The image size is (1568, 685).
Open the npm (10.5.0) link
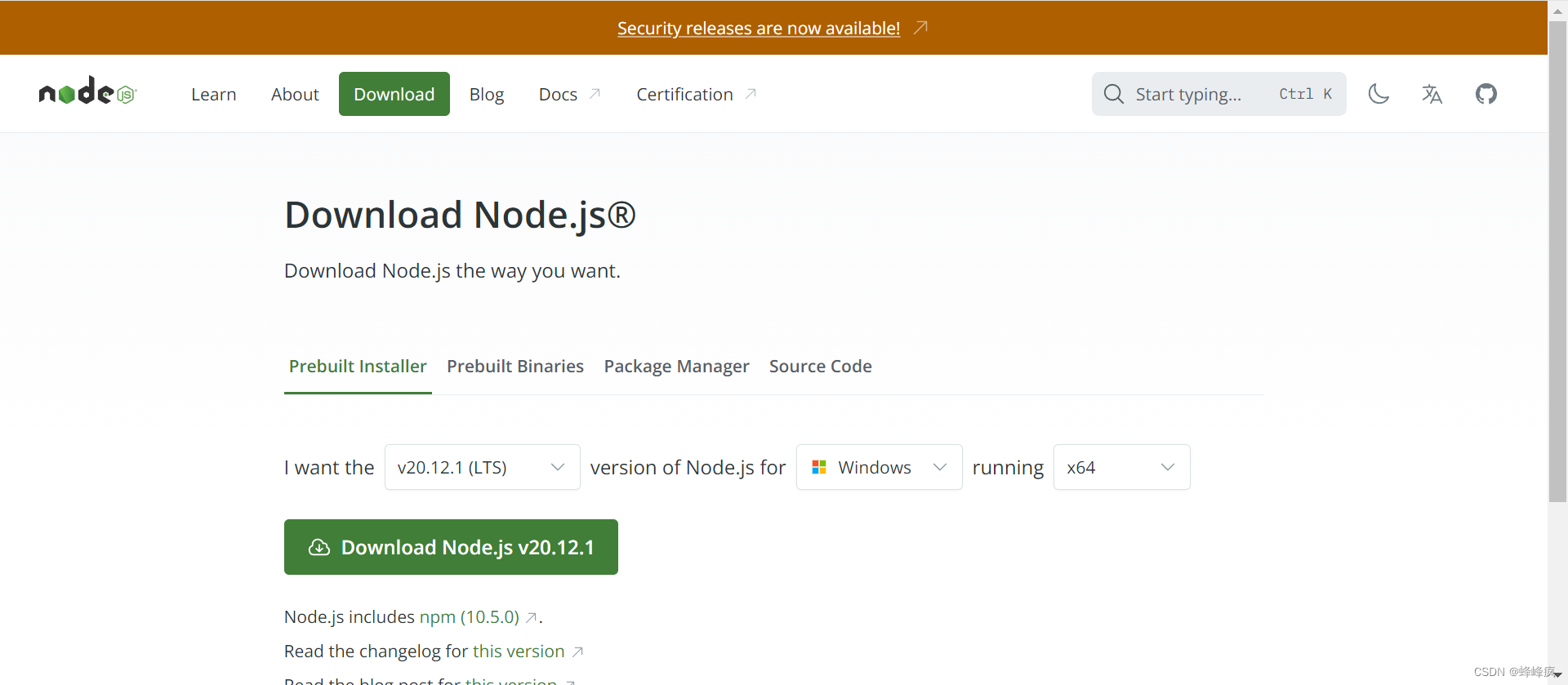470,616
